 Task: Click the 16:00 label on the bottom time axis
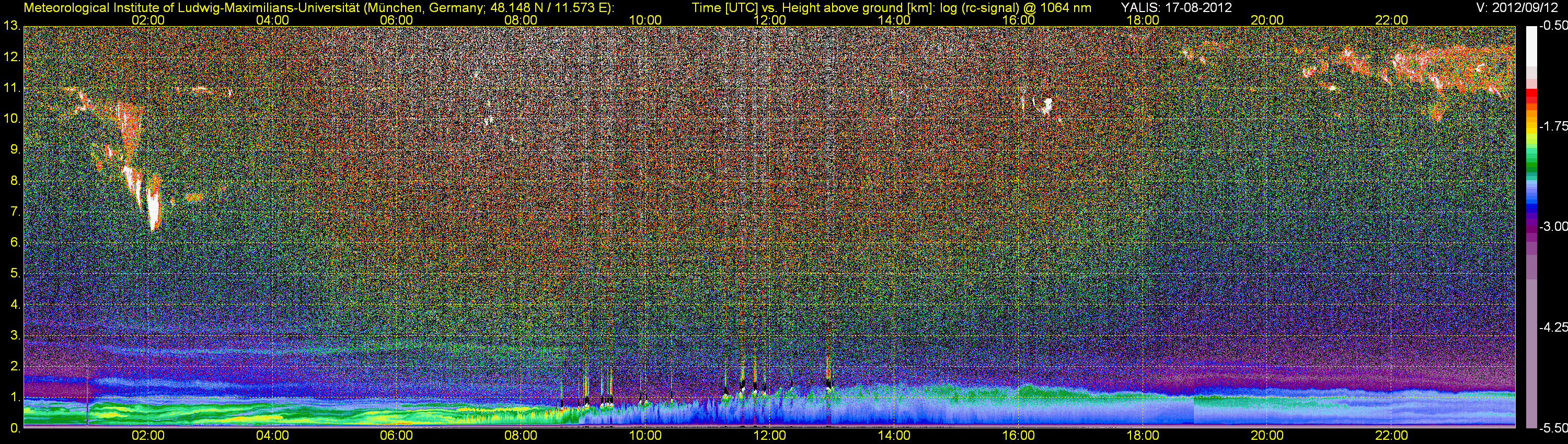point(1018,436)
